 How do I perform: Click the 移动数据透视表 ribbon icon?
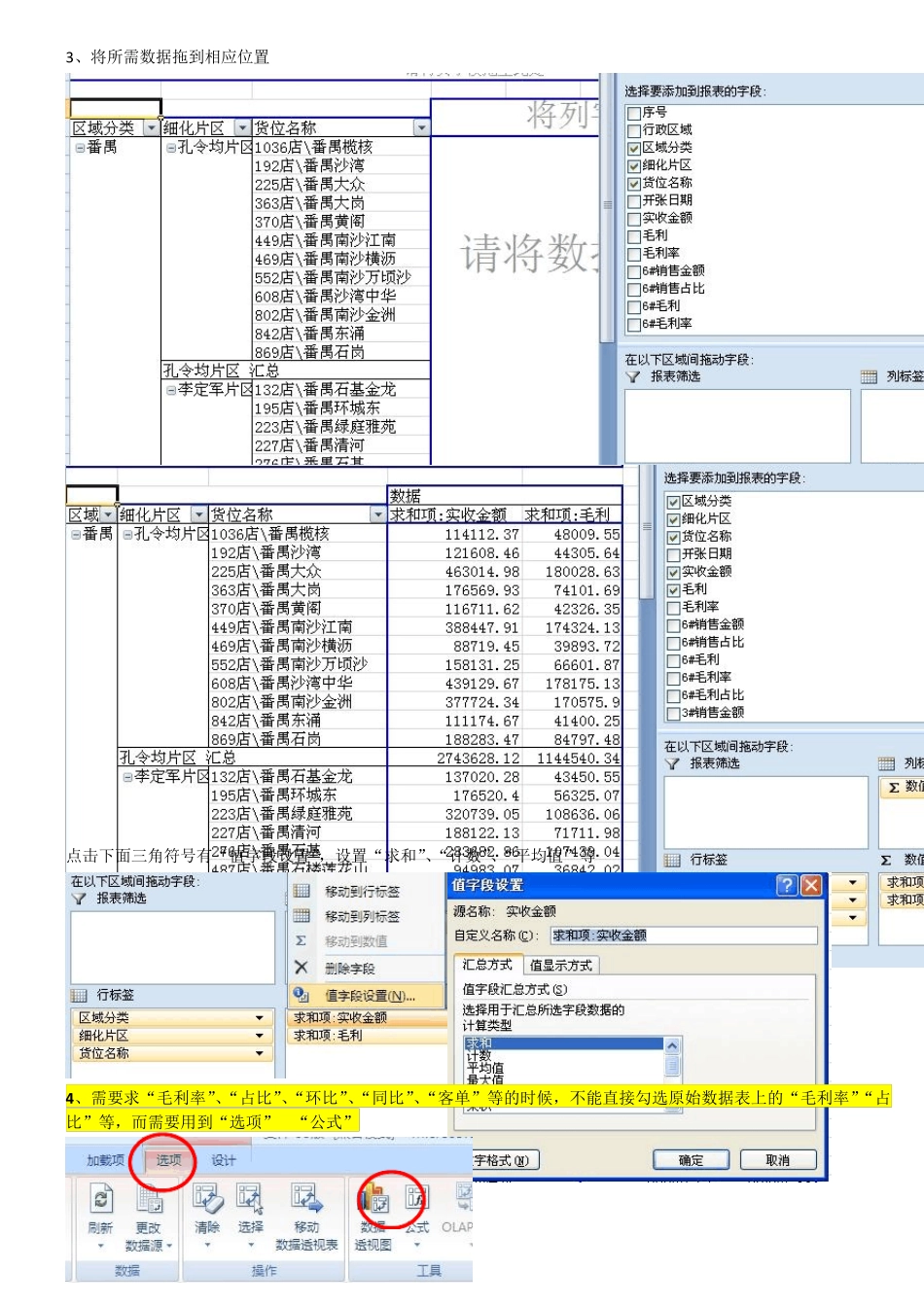pos(306,1199)
